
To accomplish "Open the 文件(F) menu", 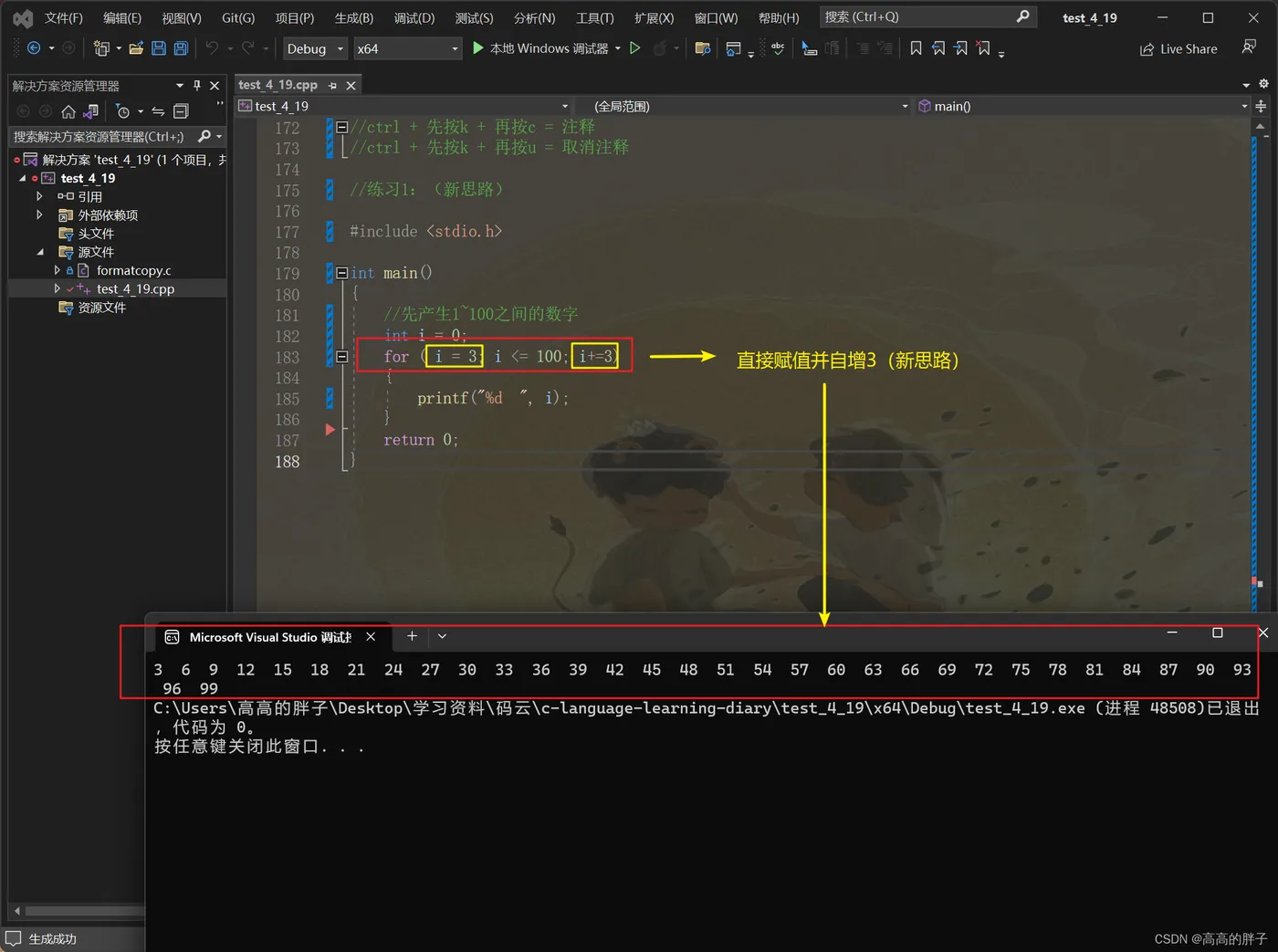I will [x=64, y=18].
